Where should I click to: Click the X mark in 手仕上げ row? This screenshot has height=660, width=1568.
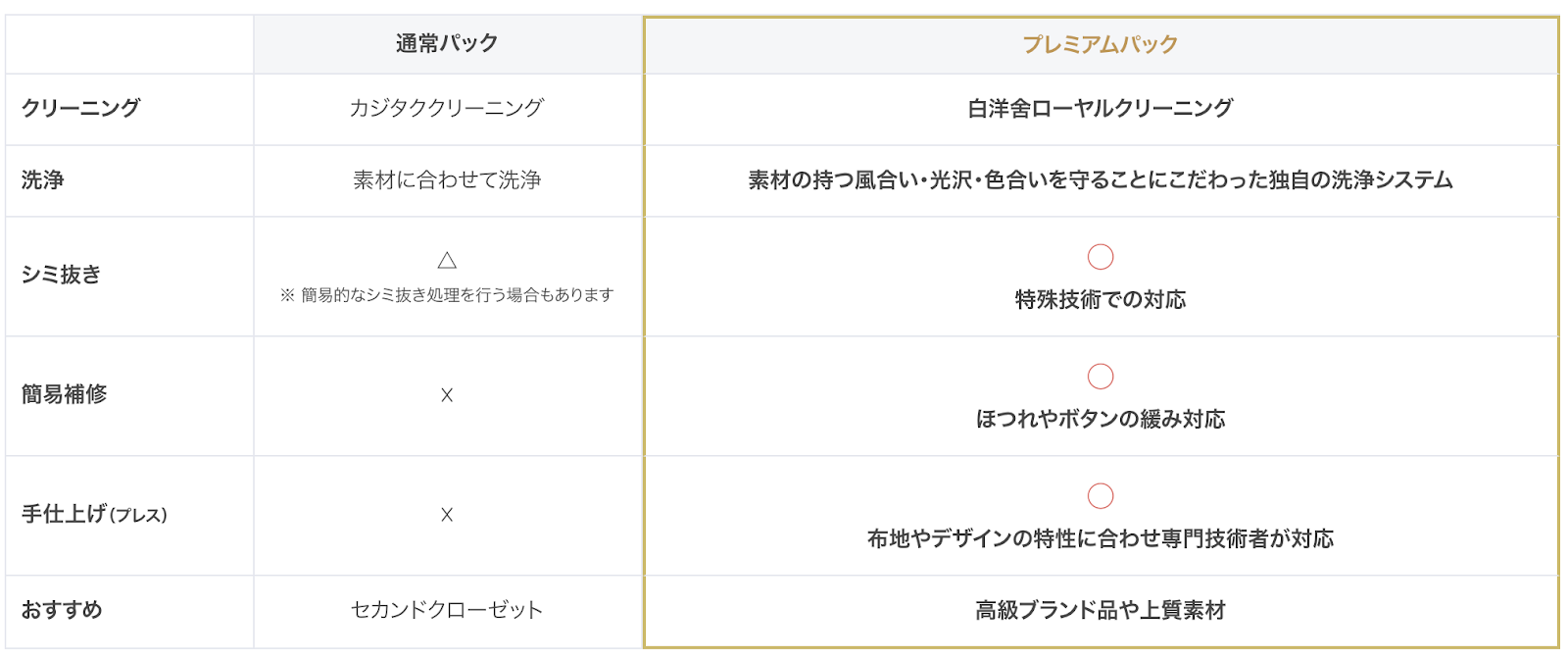pyautogui.click(x=447, y=515)
